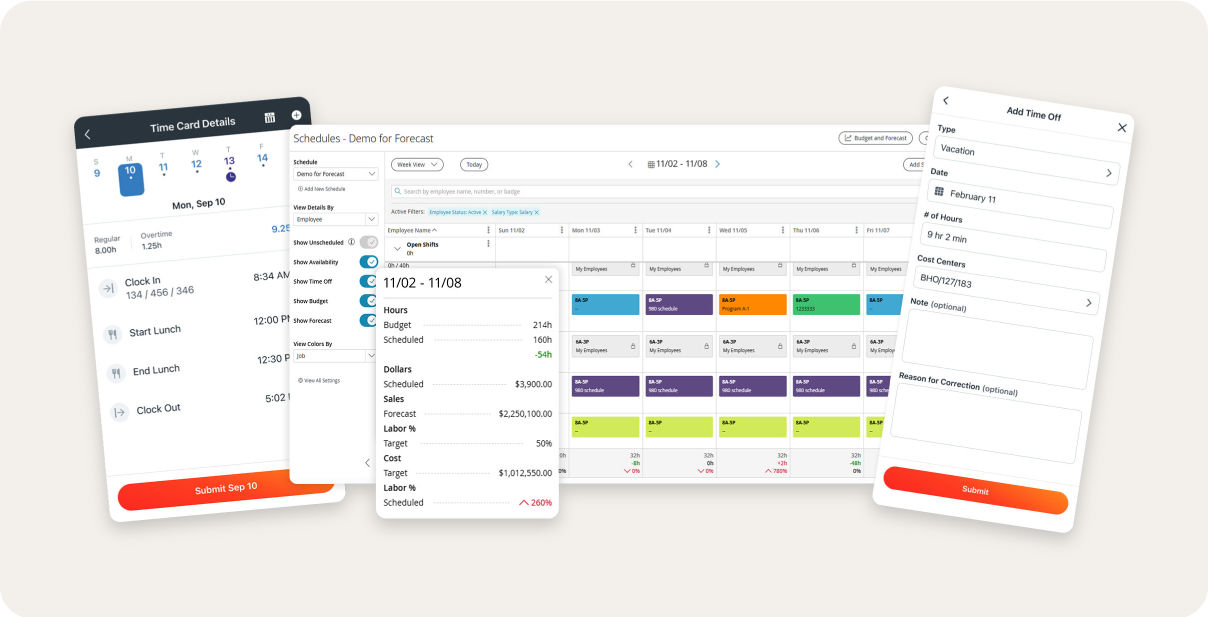
Task: Click the Clock Out icon
Action: pos(120,409)
